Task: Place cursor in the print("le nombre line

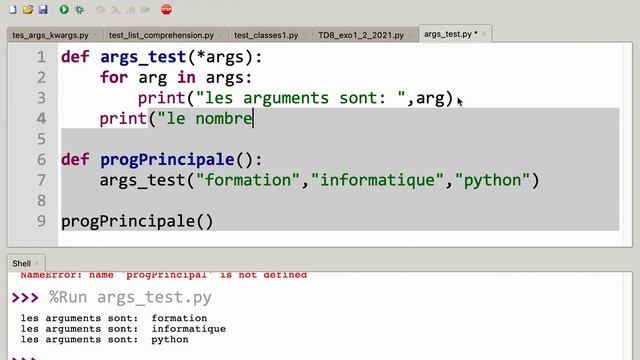Action: point(176,119)
